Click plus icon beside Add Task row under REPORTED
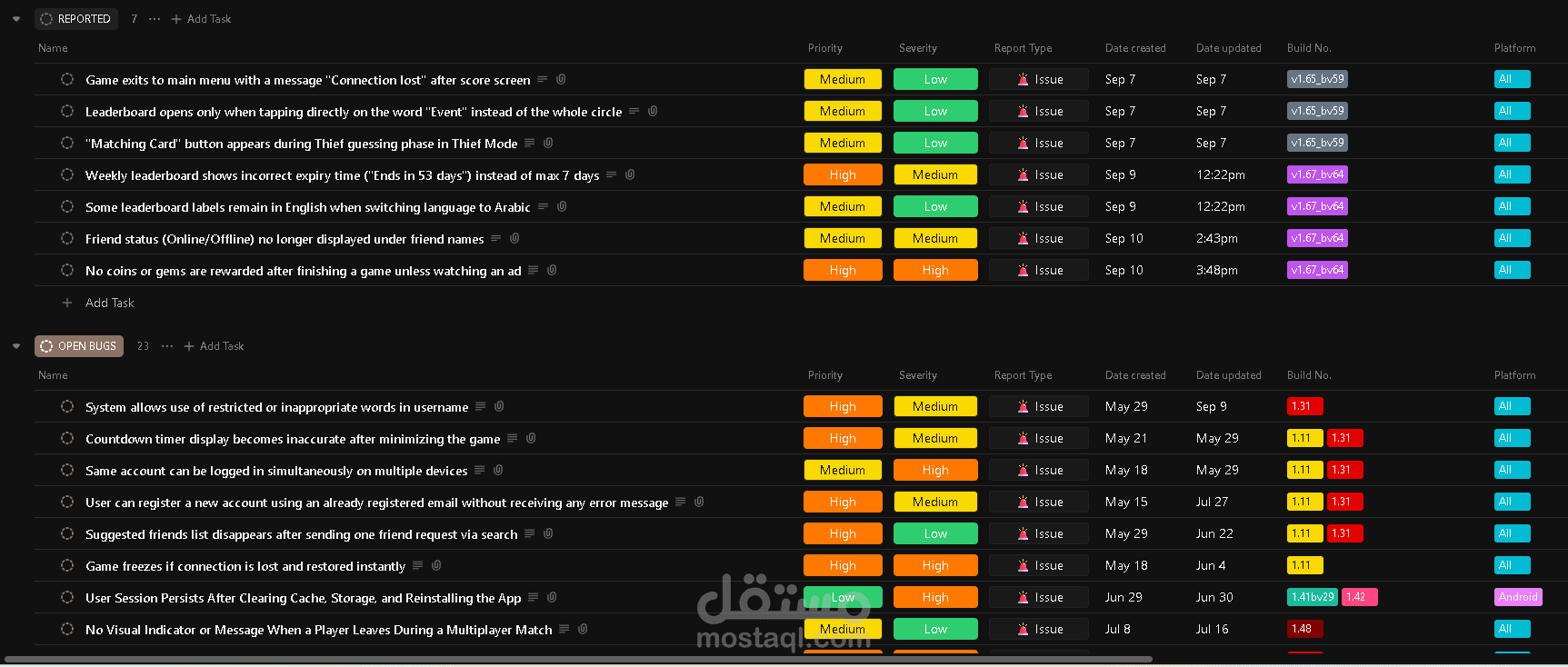The height and width of the screenshot is (667, 1568). (x=67, y=303)
